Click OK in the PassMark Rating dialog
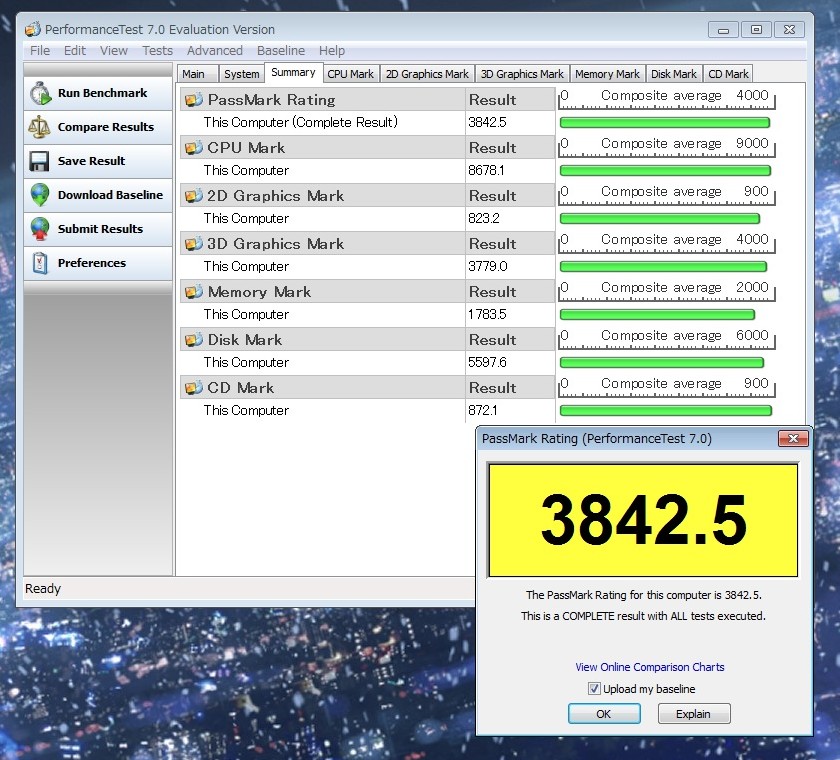The image size is (840, 760). click(604, 713)
